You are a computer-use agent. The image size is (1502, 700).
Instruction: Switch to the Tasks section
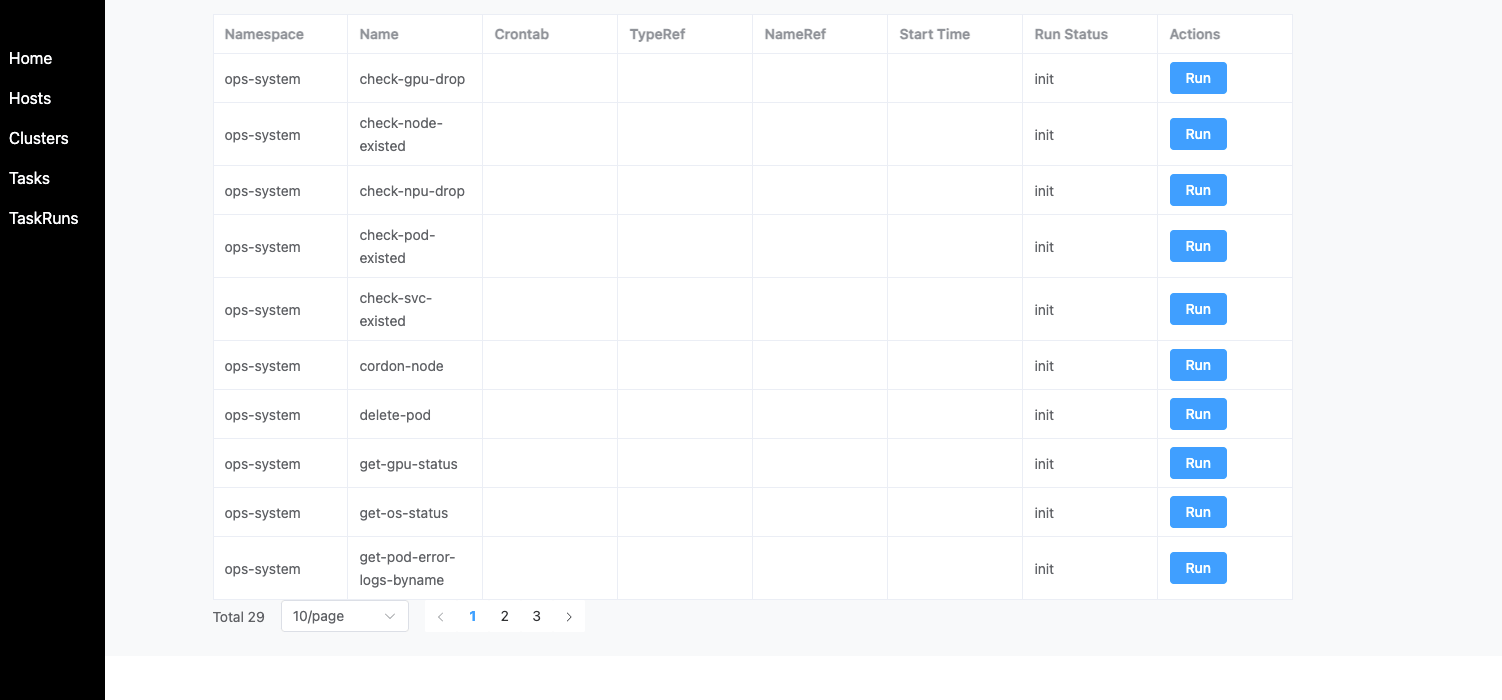(x=29, y=178)
